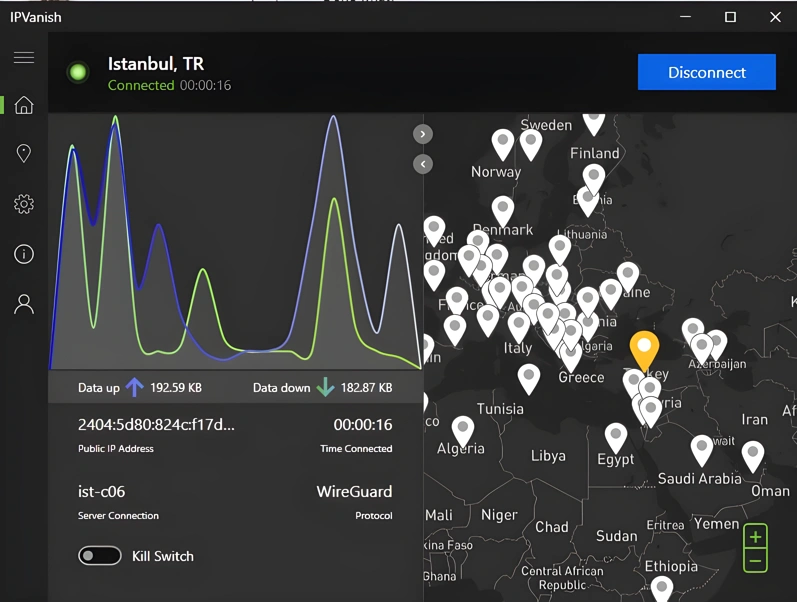Click the Disconnect button
Viewport: 797px width, 602px height.
pyautogui.click(x=707, y=72)
